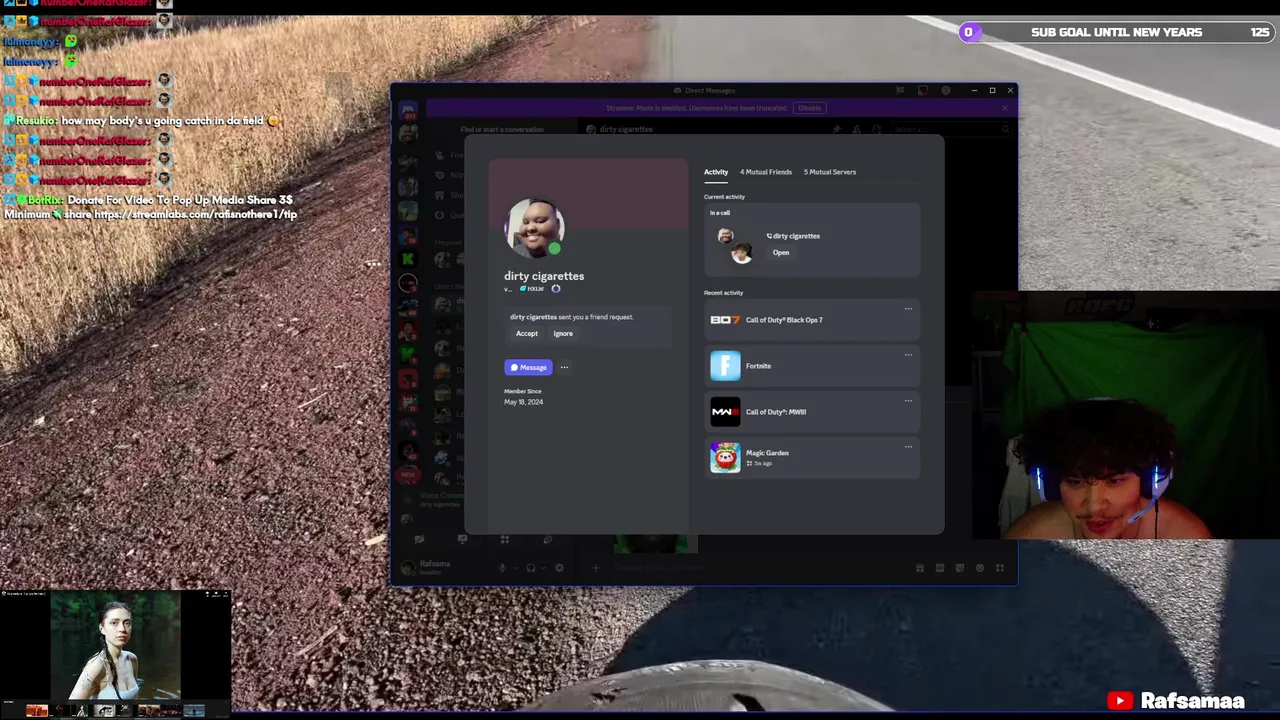This screenshot has width=1280, height=720.
Task: Click the Message button on profile
Action: [x=528, y=367]
